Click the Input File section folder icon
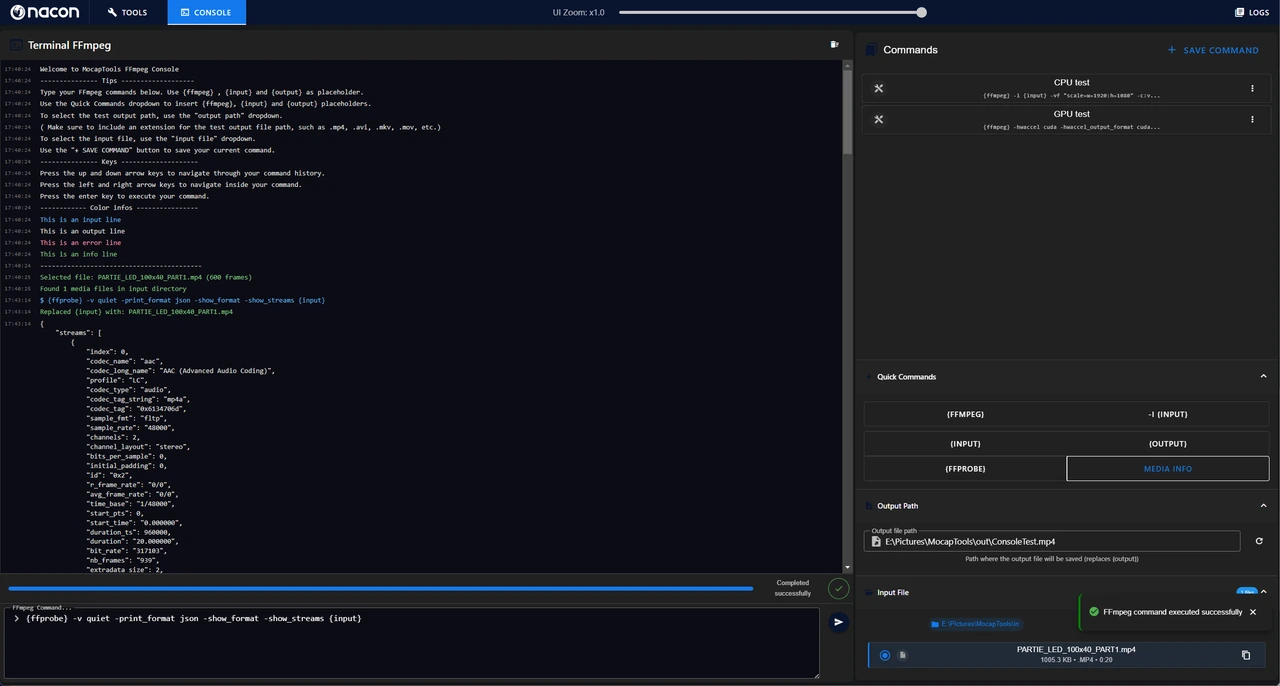This screenshot has height=686, width=1280. [869, 592]
